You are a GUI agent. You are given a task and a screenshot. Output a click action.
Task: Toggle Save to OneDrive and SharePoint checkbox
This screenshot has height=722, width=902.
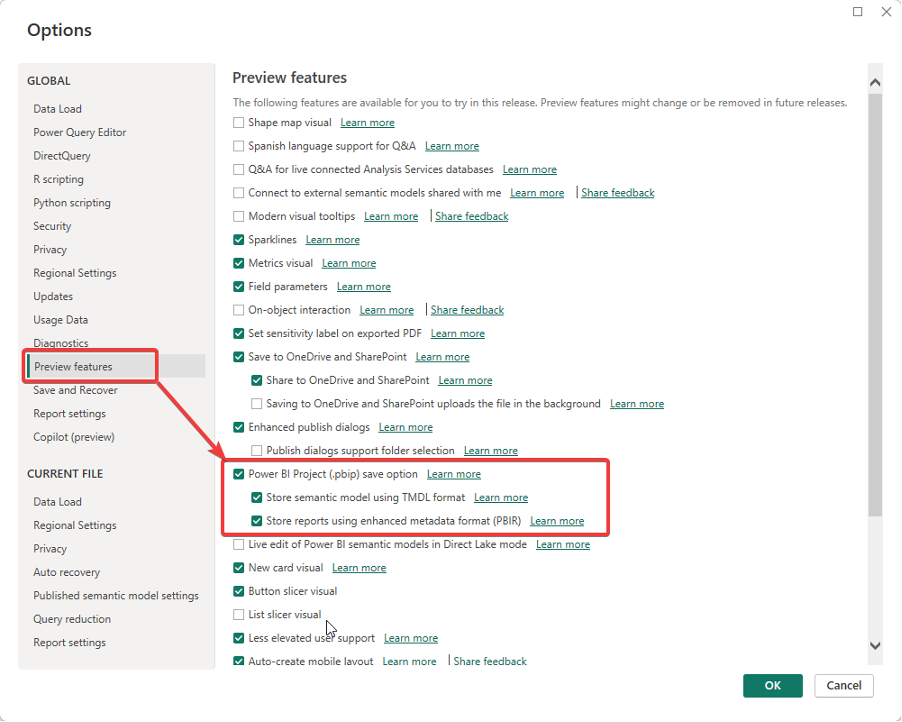pos(238,357)
